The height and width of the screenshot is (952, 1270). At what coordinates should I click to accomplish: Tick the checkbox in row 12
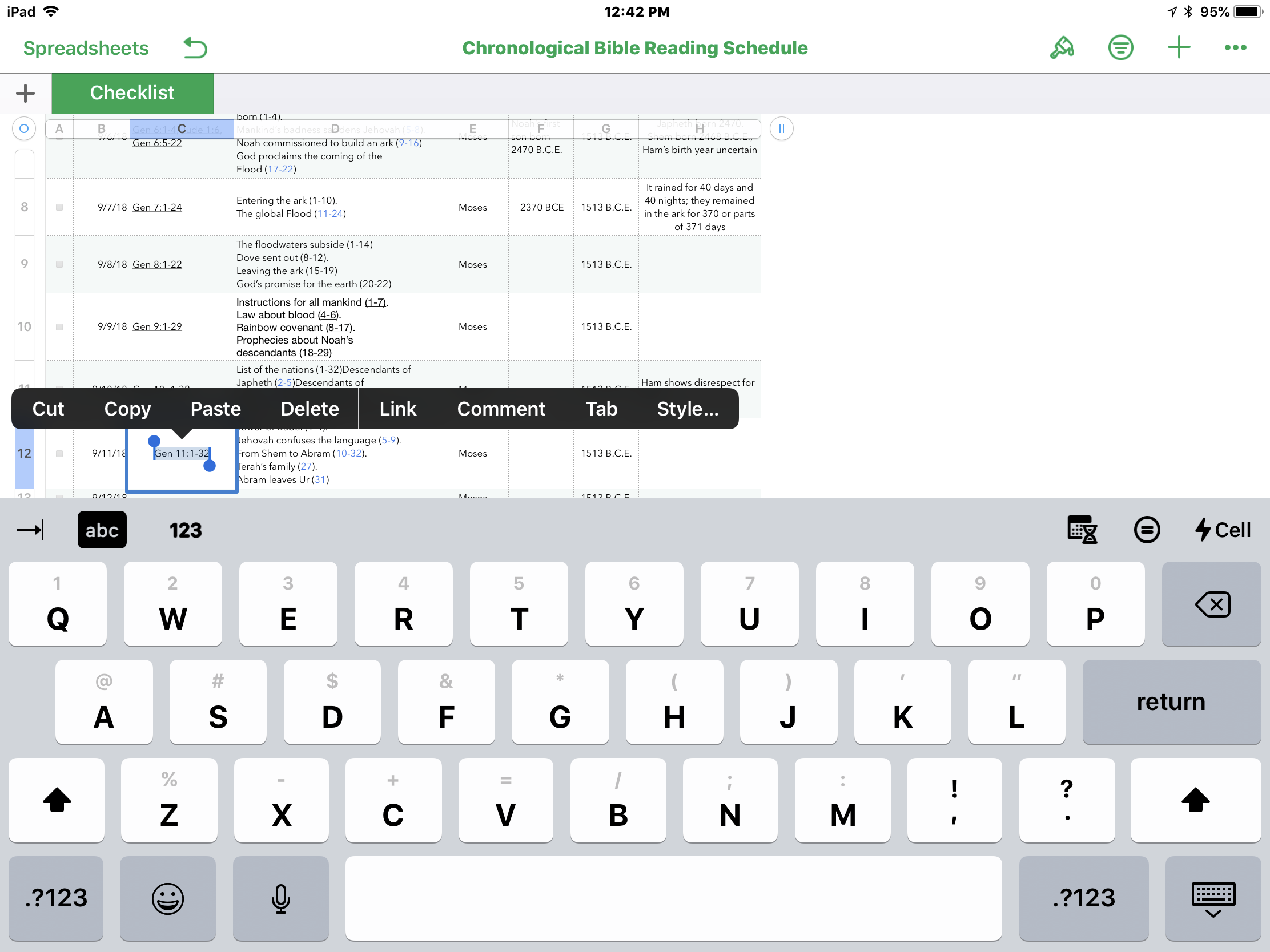point(59,454)
